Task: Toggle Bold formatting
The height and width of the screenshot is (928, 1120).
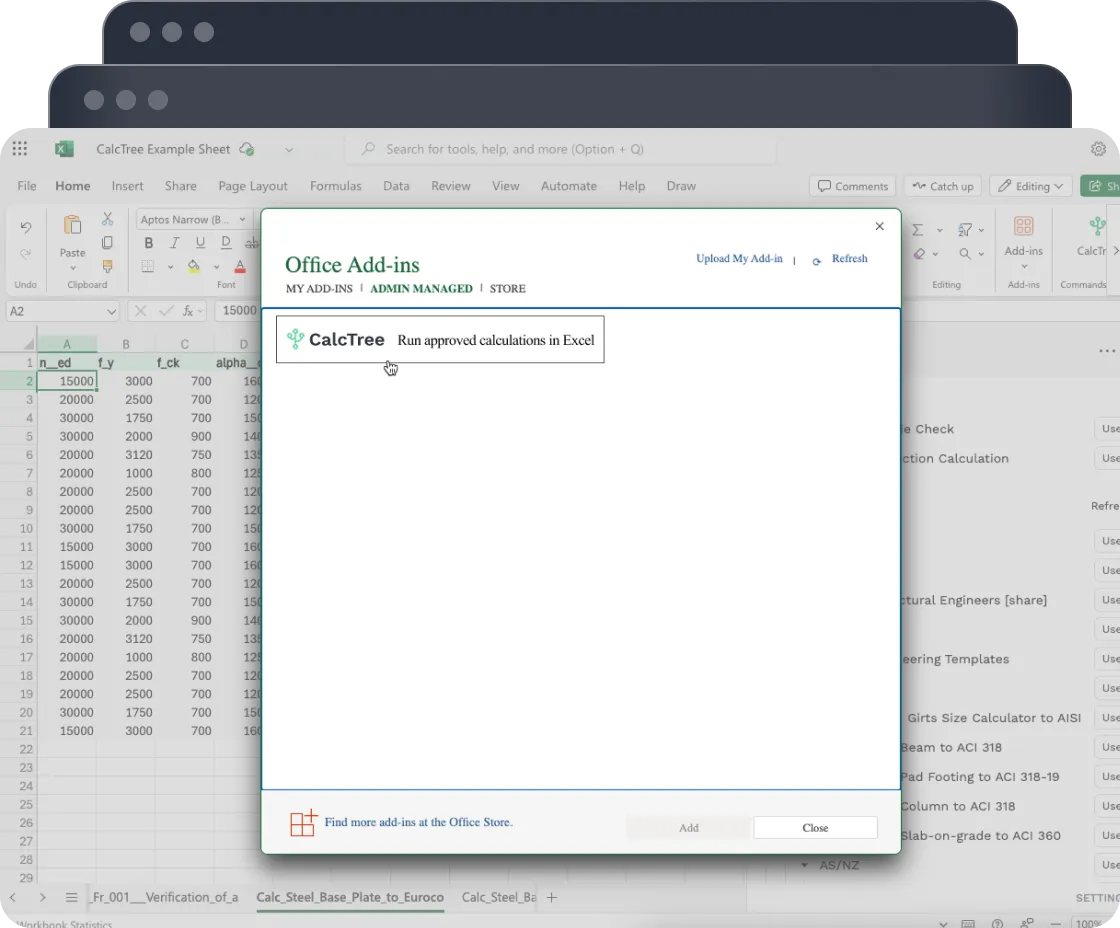Action: pyautogui.click(x=149, y=243)
